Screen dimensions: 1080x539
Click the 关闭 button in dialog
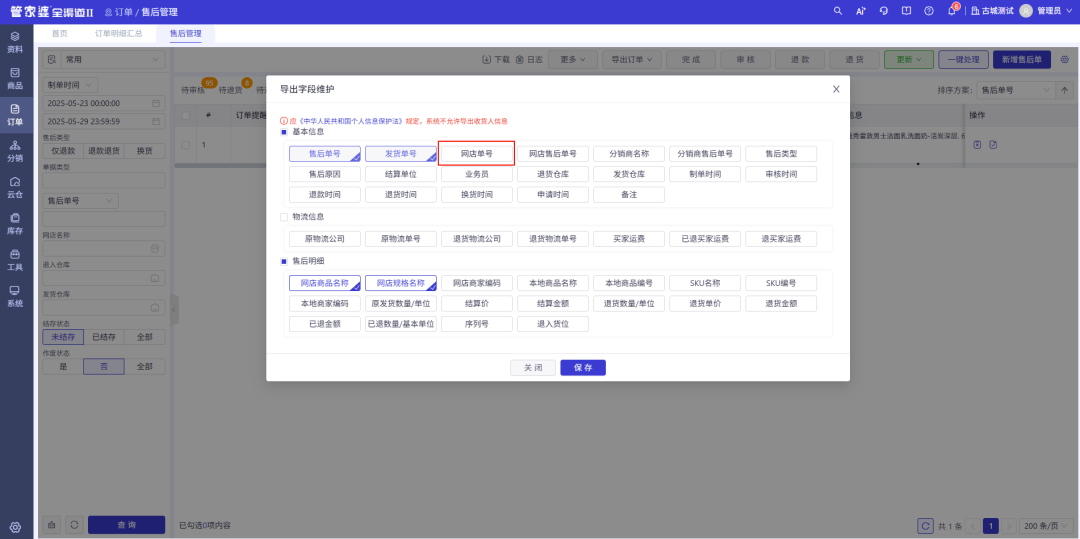point(533,368)
